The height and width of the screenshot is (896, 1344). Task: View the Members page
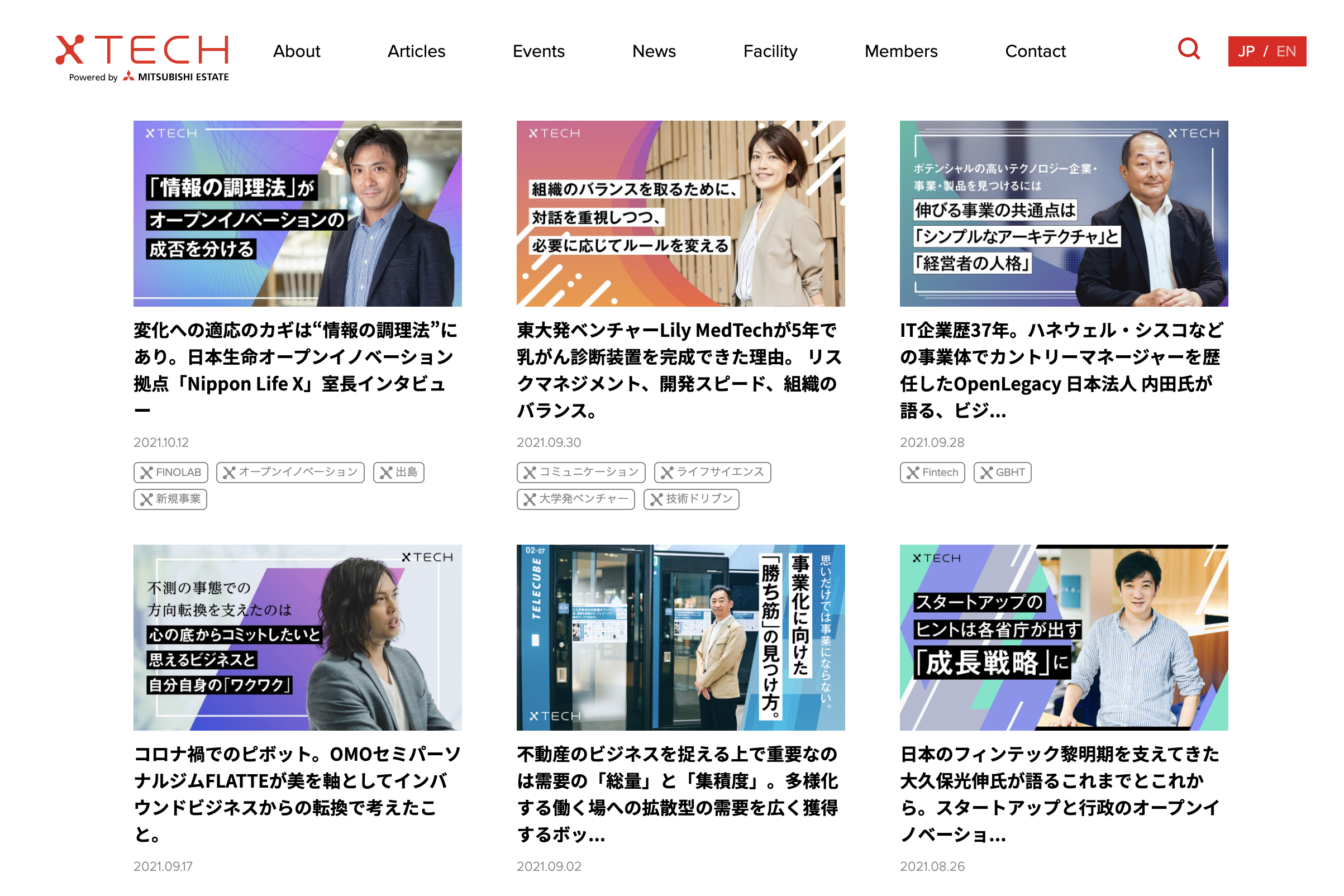pos(900,51)
